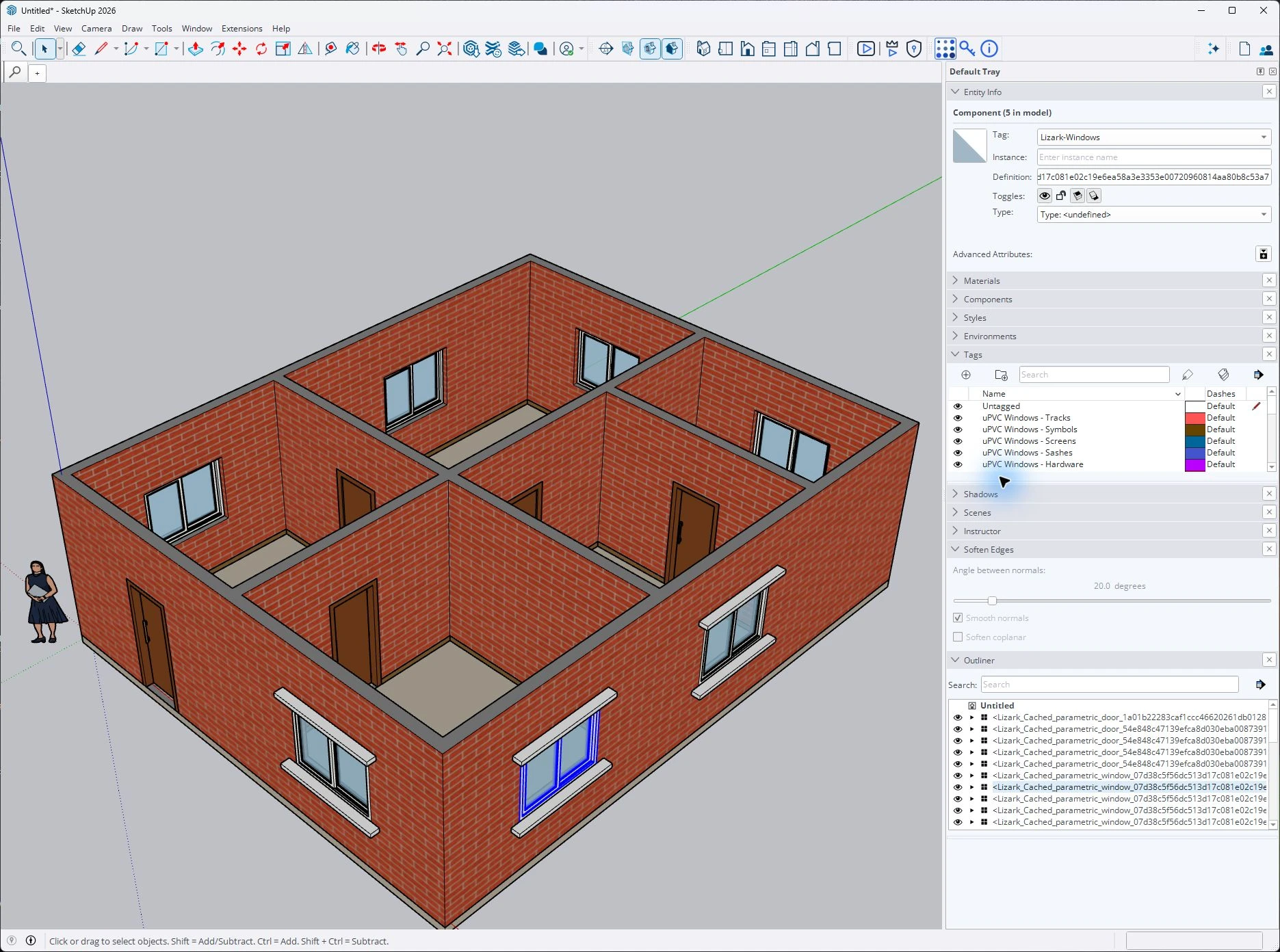Choose the Paint Bucket tool
The height and width of the screenshot is (952, 1280).
pyautogui.click(x=352, y=49)
